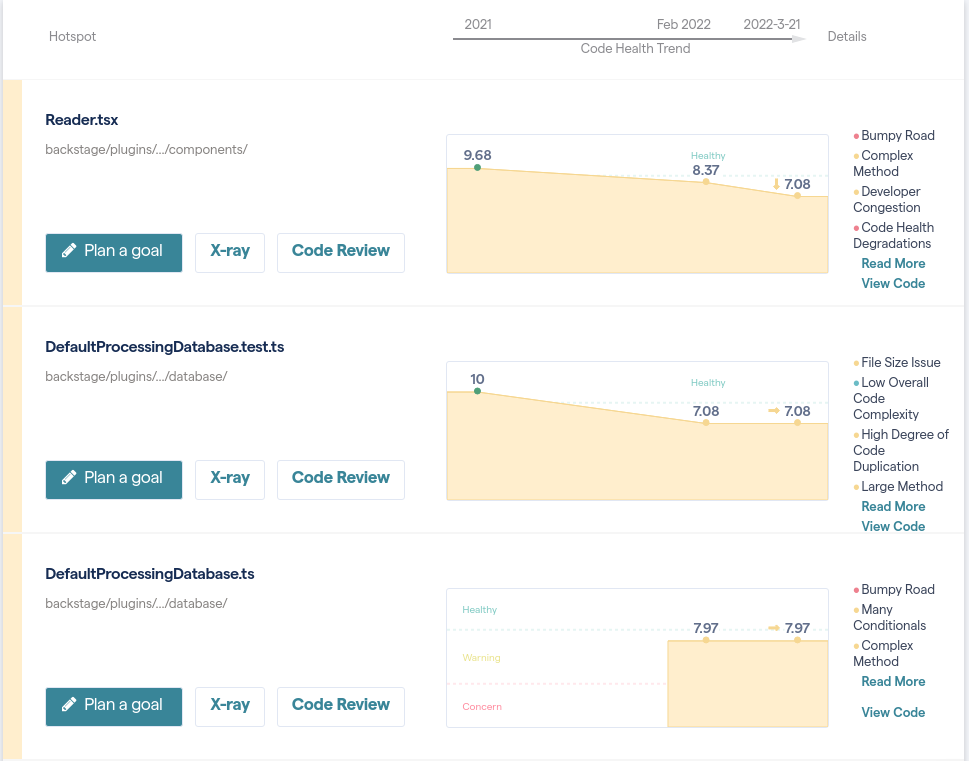Click View Code for Reader.tsx
969x761 pixels.
pyautogui.click(x=893, y=283)
